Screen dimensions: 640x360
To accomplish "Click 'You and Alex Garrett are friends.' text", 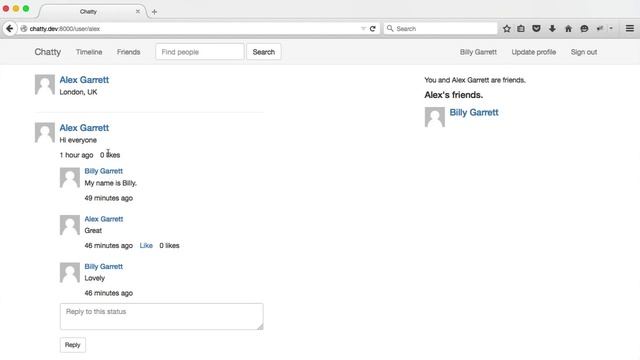I will (475, 80).
